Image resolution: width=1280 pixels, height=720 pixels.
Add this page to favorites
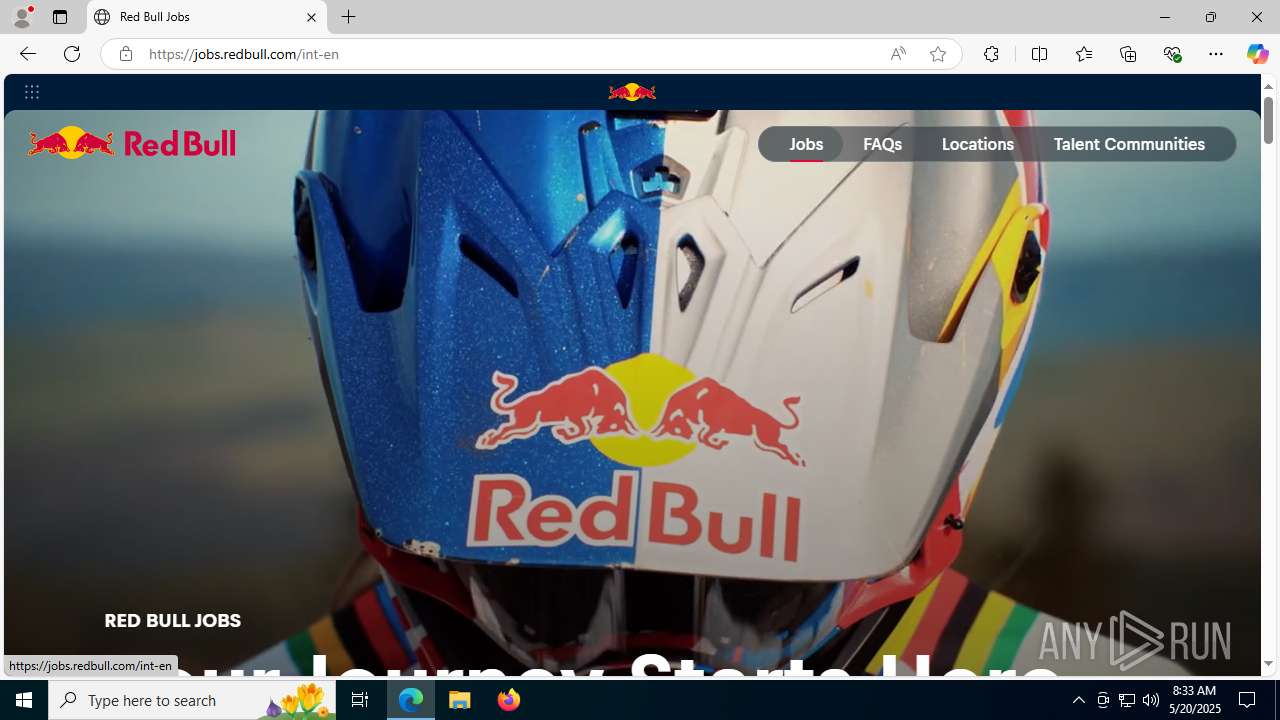pyautogui.click(x=938, y=54)
